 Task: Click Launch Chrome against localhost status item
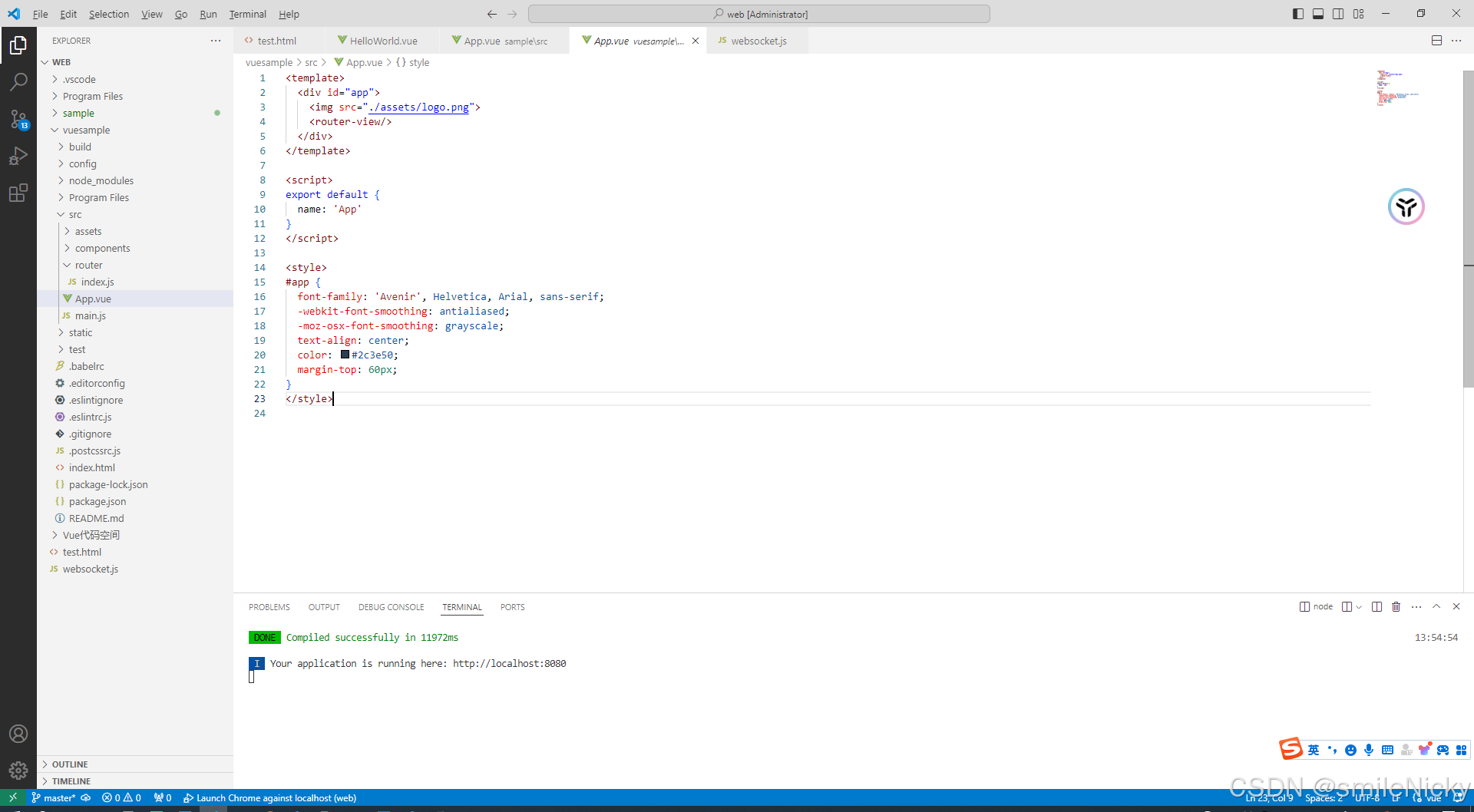[x=270, y=797]
